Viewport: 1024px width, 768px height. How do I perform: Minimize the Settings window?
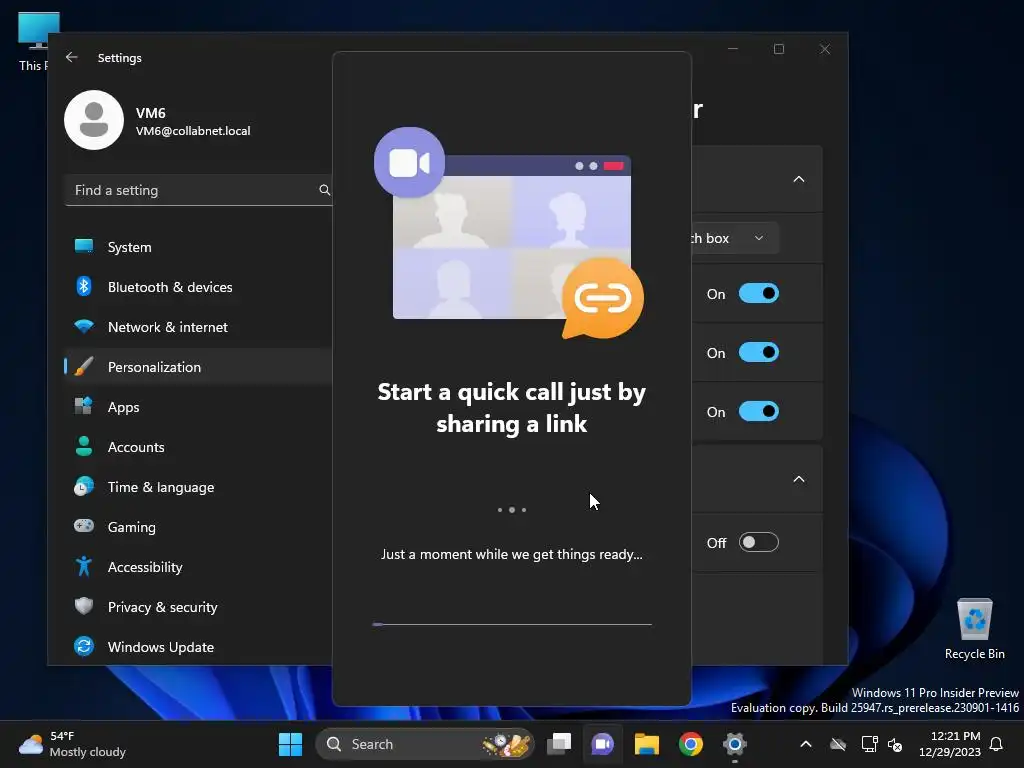click(x=733, y=49)
